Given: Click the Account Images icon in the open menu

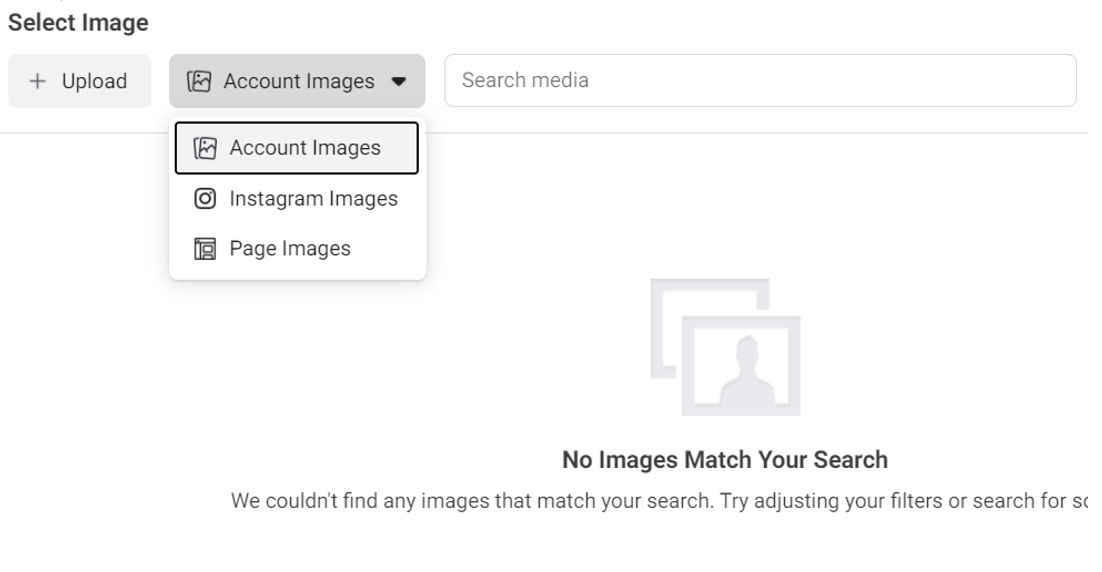Looking at the screenshot, I should coord(206,148).
